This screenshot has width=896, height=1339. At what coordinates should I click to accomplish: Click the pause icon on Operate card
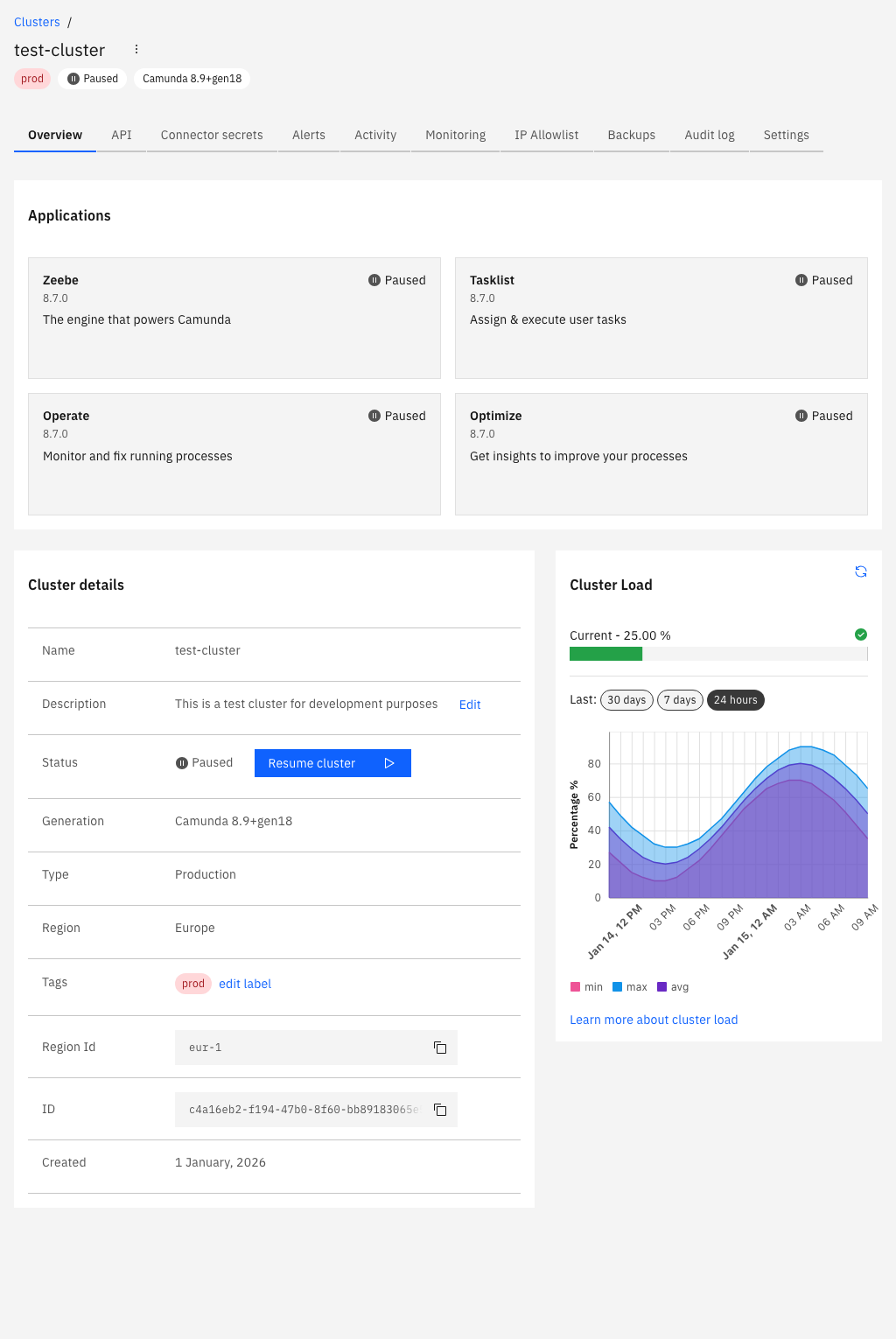[x=374, y=416]
